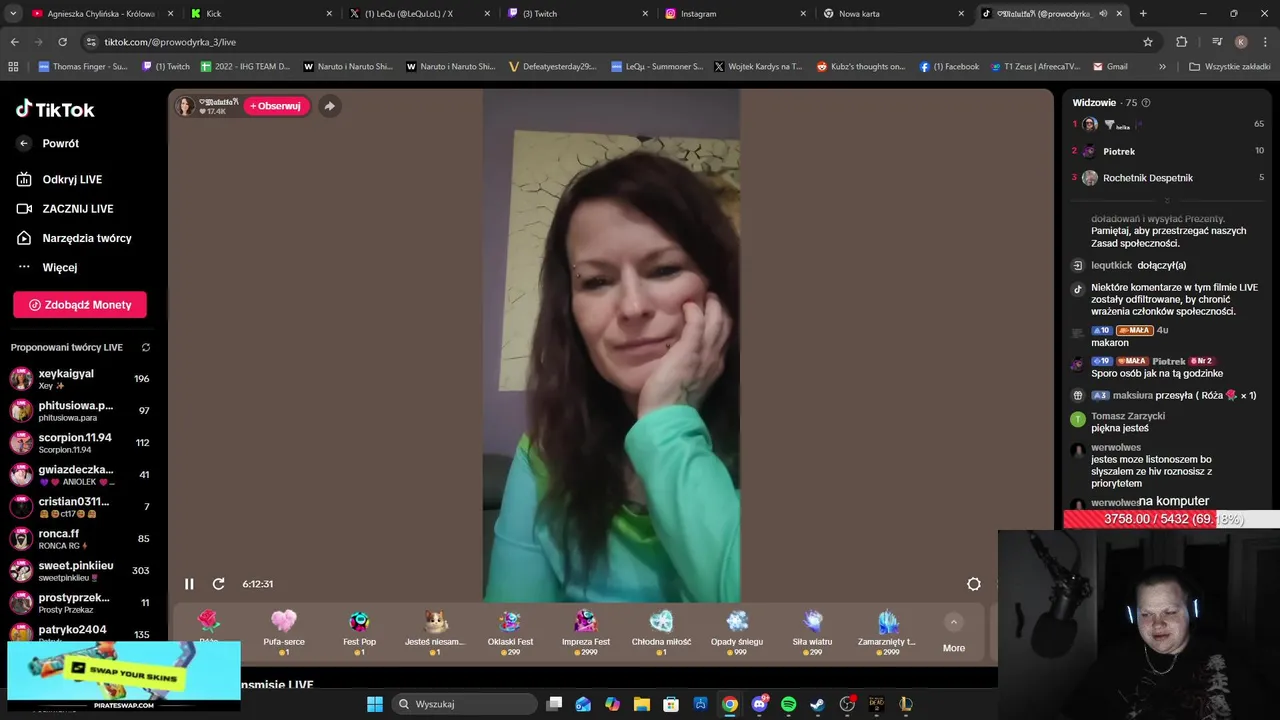Pause the live stream playback
This screenshot has width=1280, height=720.
point(189,584)
